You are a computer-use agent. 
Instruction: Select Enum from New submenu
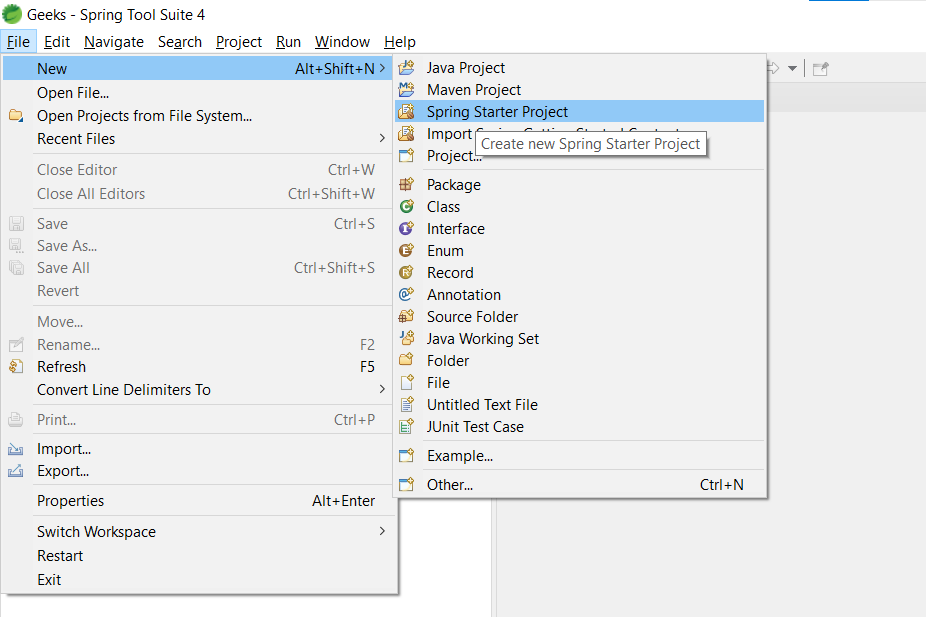[579, 250]
